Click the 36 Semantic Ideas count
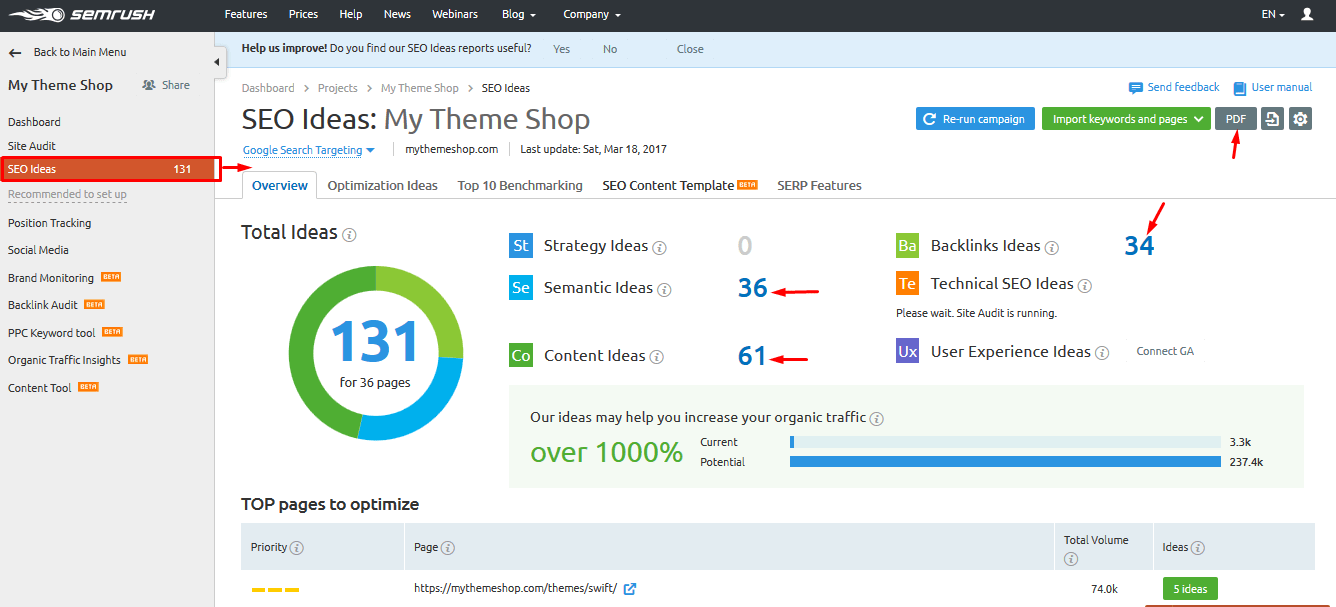 pos(753,288)
